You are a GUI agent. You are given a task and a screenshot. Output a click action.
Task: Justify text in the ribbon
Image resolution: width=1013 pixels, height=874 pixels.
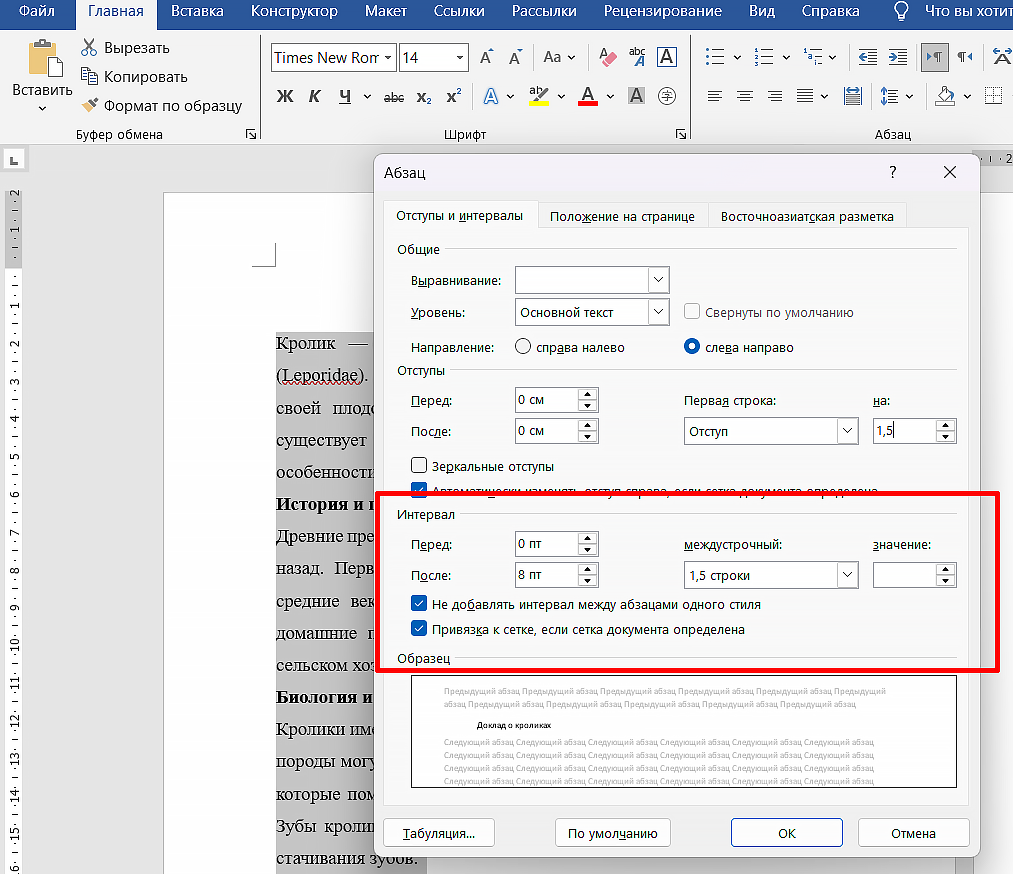pyautogui.click(x=805, y=97)
